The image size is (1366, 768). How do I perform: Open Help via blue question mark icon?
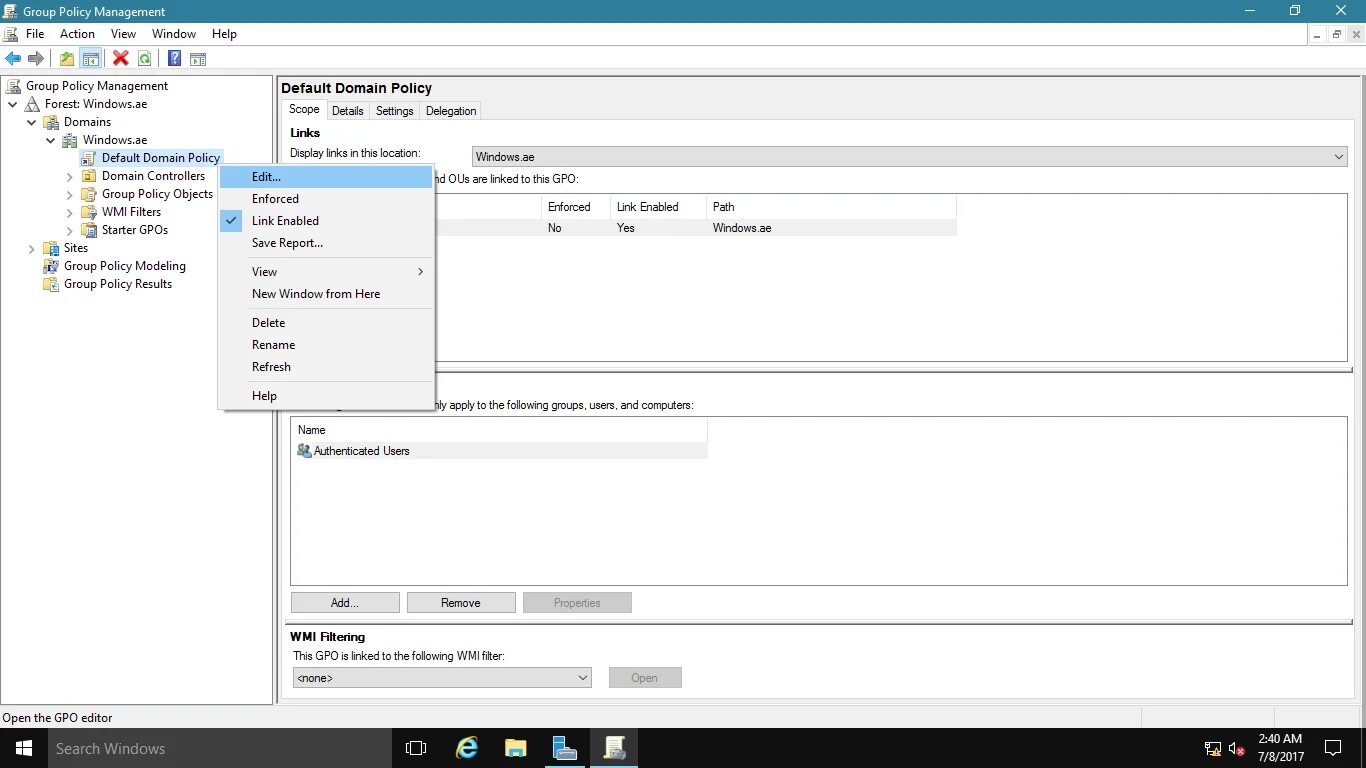(175, 58)
